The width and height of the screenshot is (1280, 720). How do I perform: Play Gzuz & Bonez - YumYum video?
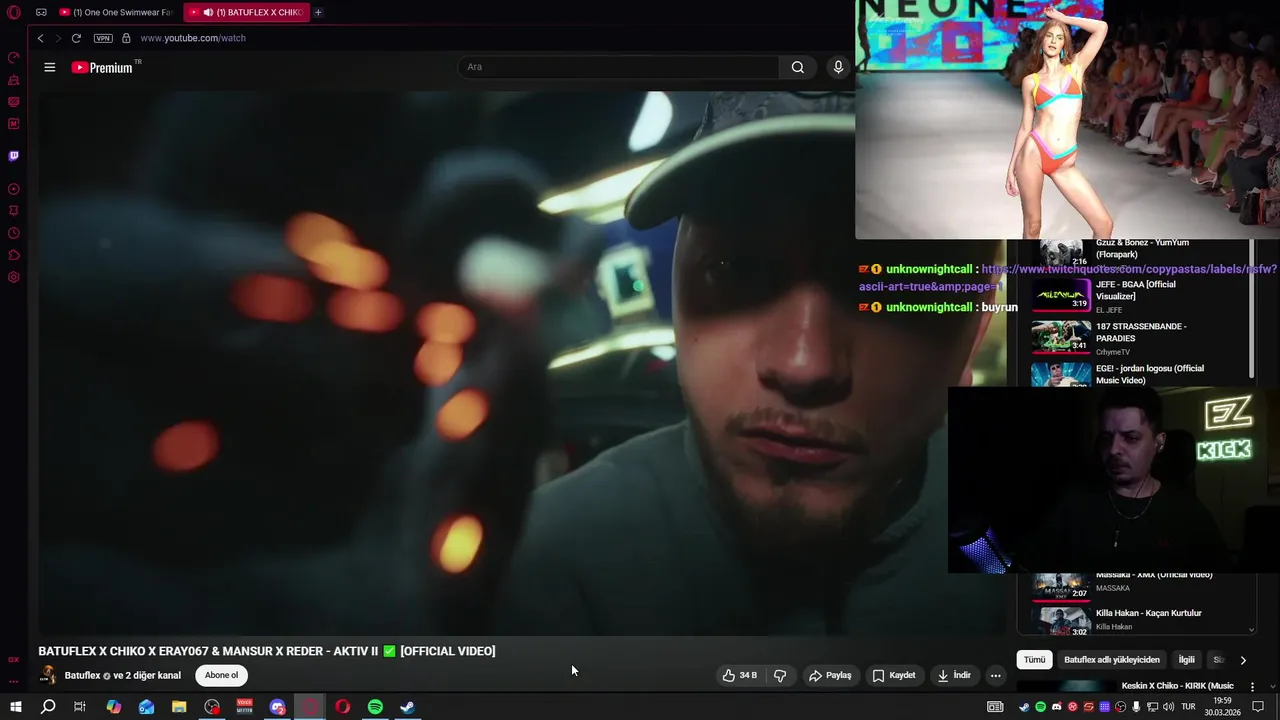tap(1142, 248)
